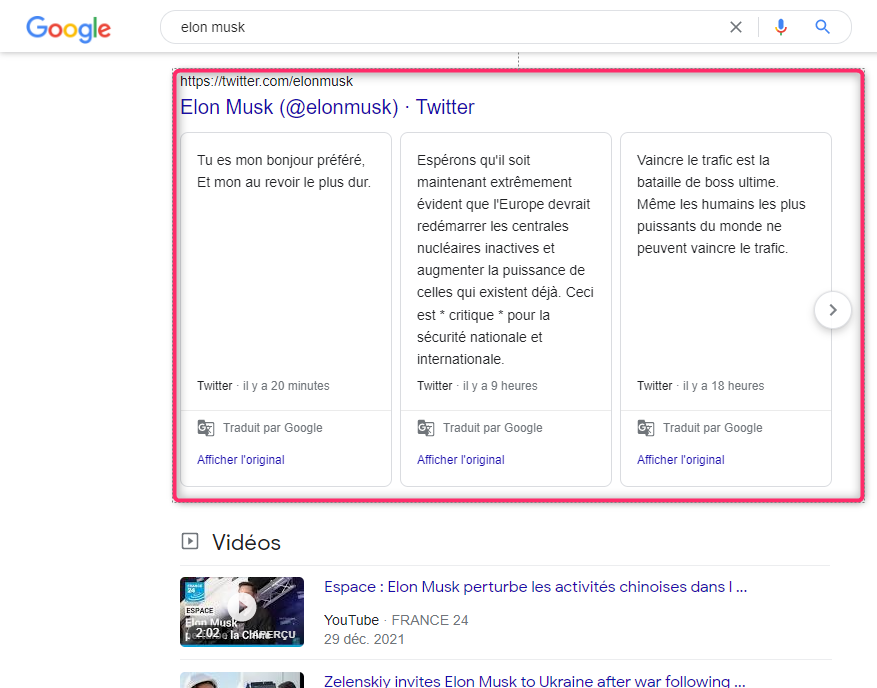Image resolution: width=877 pixels, height=688 pixels.
Task: Open Elon Musk (@elonmusk) Twitter result
Action: (327, 107)
